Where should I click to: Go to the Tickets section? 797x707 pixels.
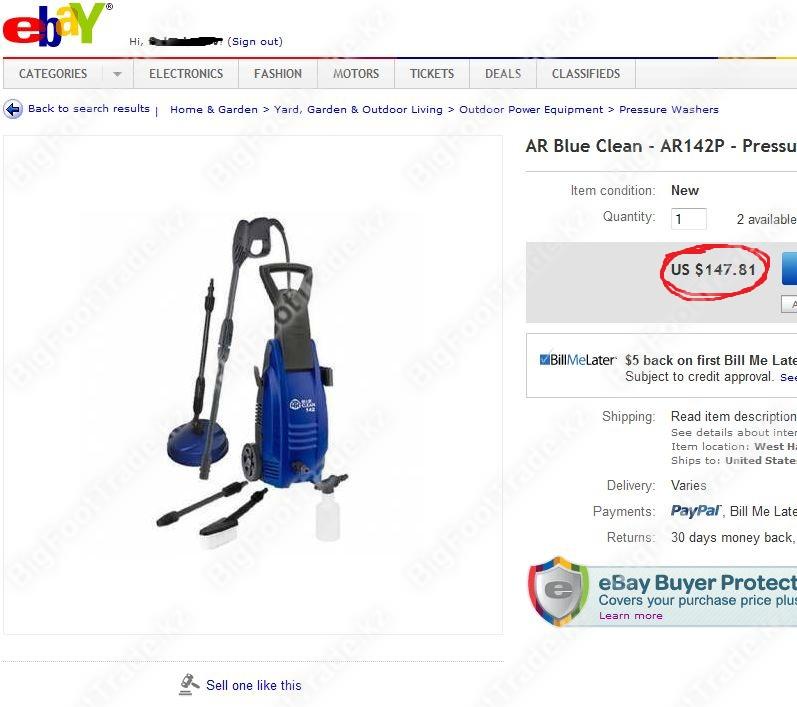(x=432, y=74)
